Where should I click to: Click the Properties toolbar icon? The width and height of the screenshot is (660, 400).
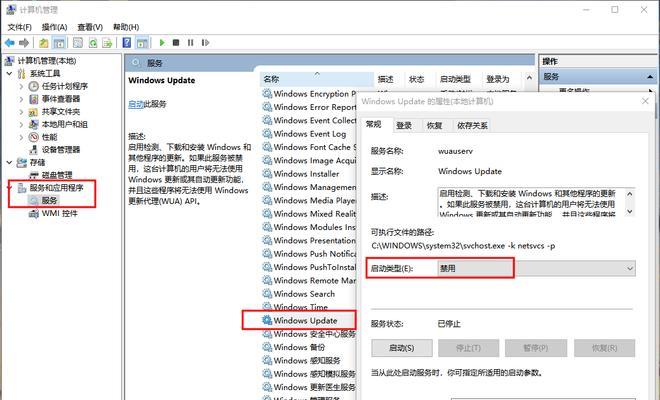[78, 43]
